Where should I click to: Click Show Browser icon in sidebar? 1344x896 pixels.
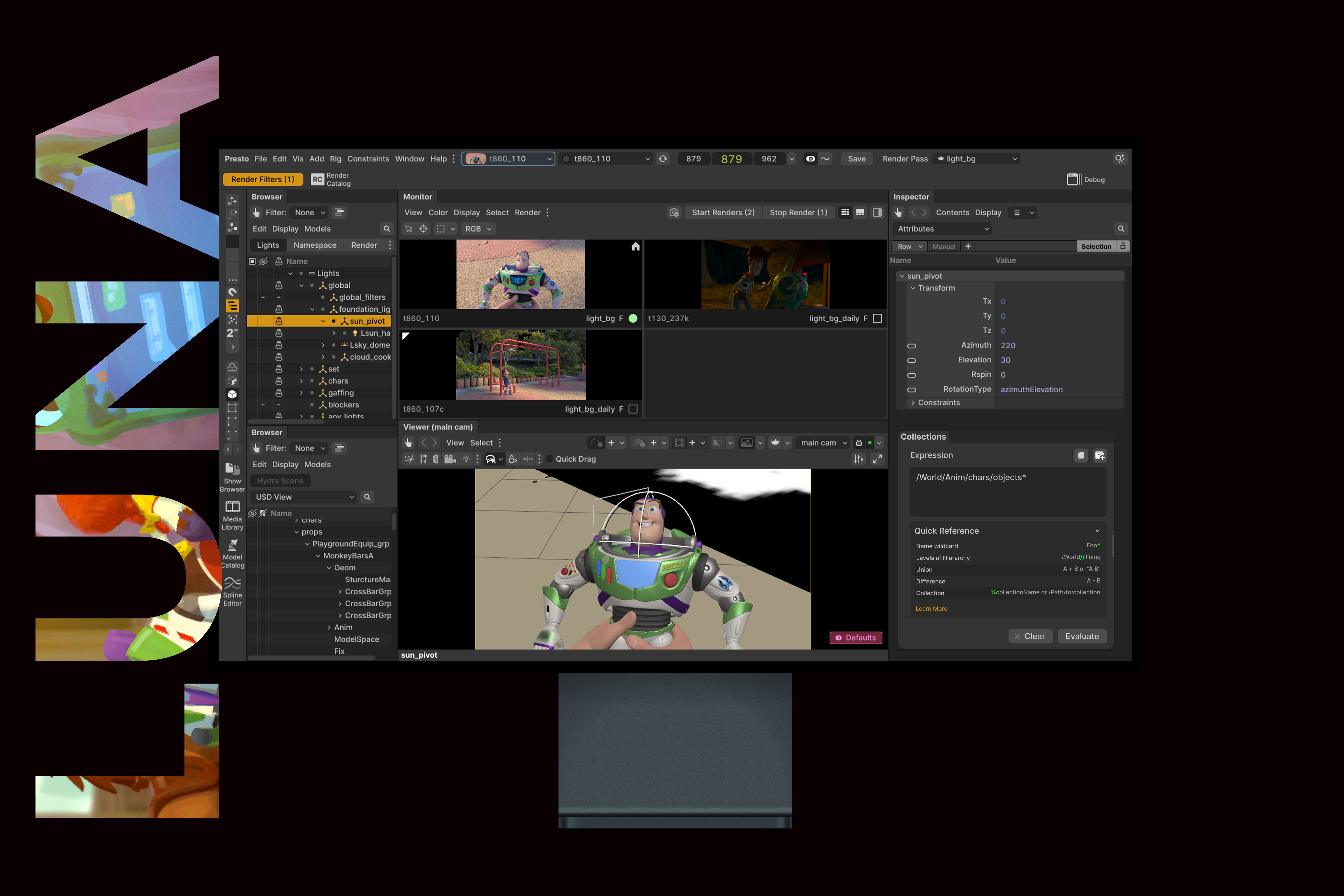(233, 477)
